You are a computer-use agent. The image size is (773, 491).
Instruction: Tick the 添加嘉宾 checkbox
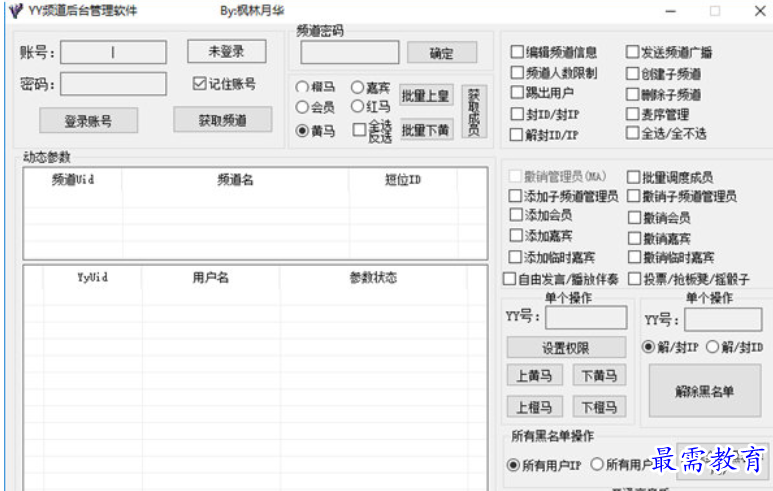tap(516, 235)
